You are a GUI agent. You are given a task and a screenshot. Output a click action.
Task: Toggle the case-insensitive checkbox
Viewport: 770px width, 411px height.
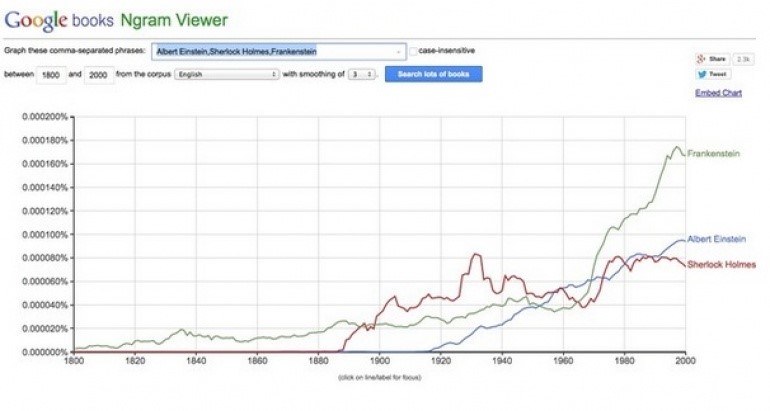414,50
